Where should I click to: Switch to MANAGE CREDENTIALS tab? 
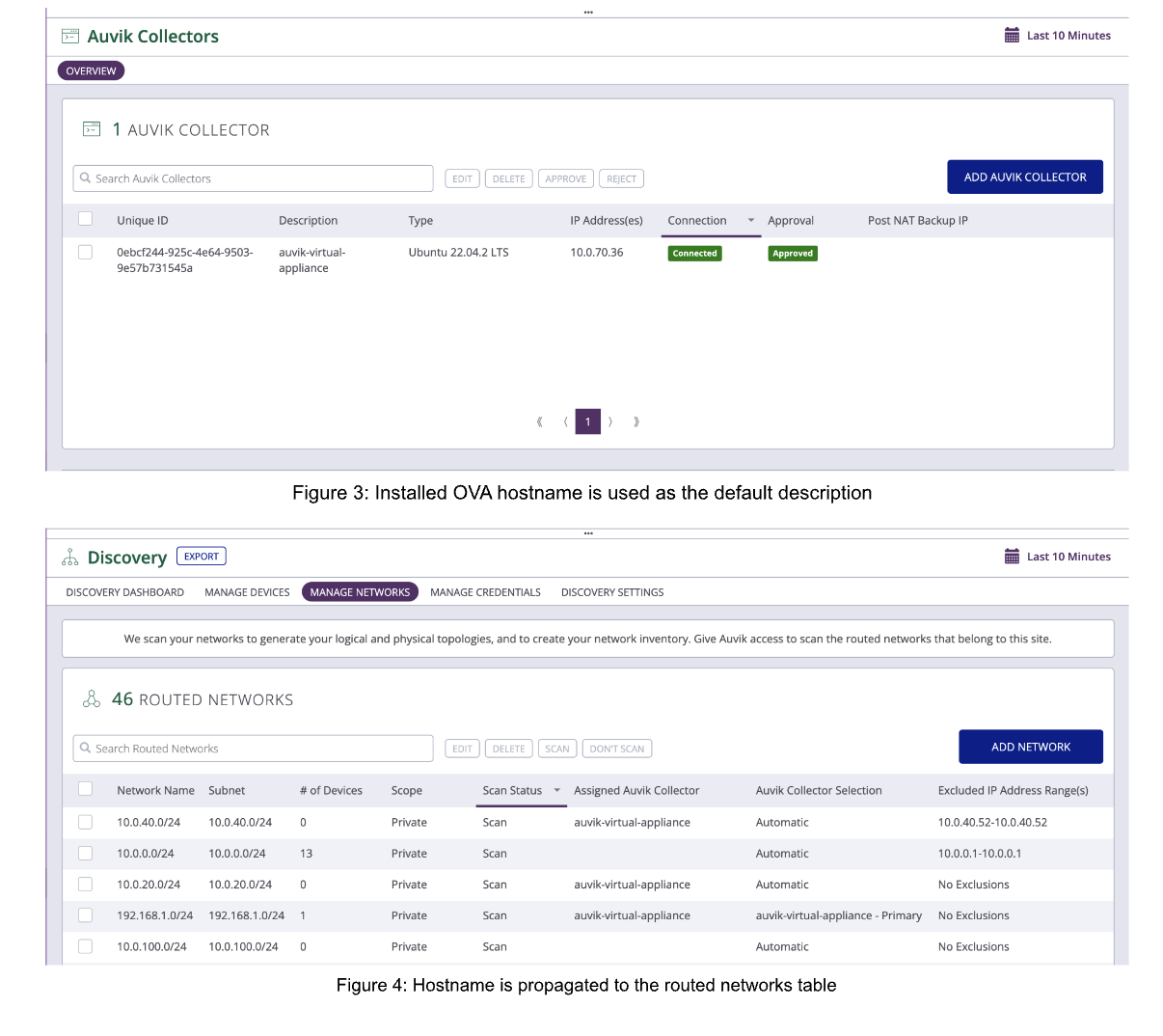(x=485, y=592)
